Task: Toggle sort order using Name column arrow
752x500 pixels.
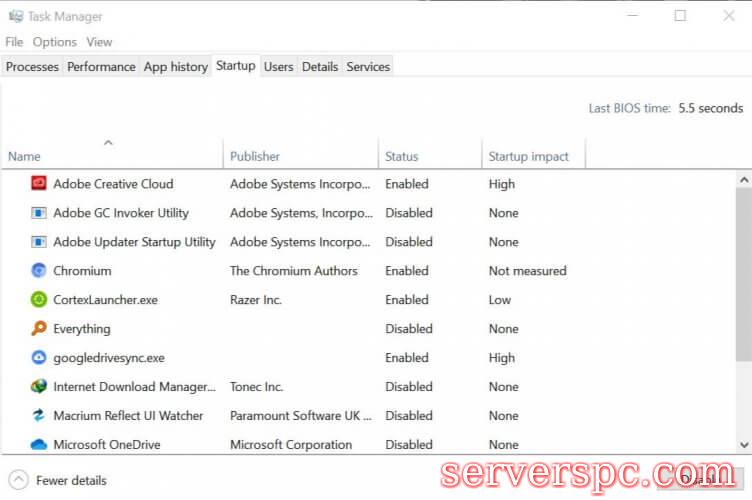Action: [108, 143]
